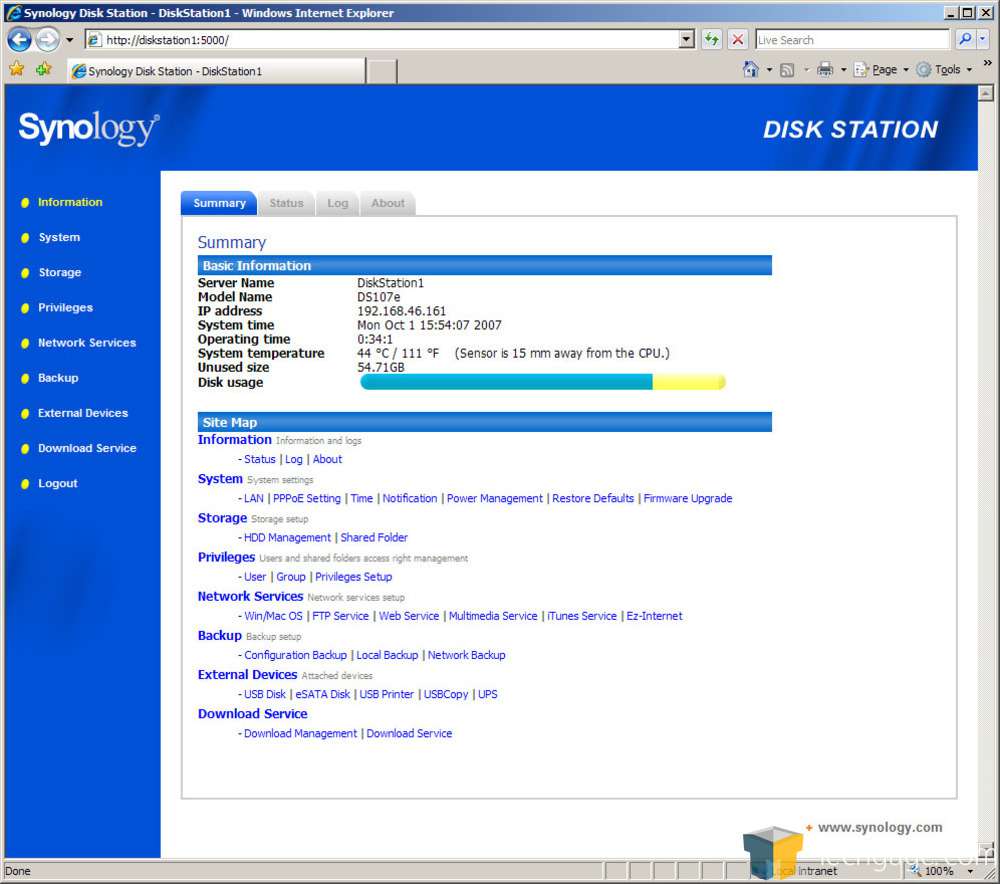
Task: Switch to the Summary tab
Action: (x=219, y=203)
